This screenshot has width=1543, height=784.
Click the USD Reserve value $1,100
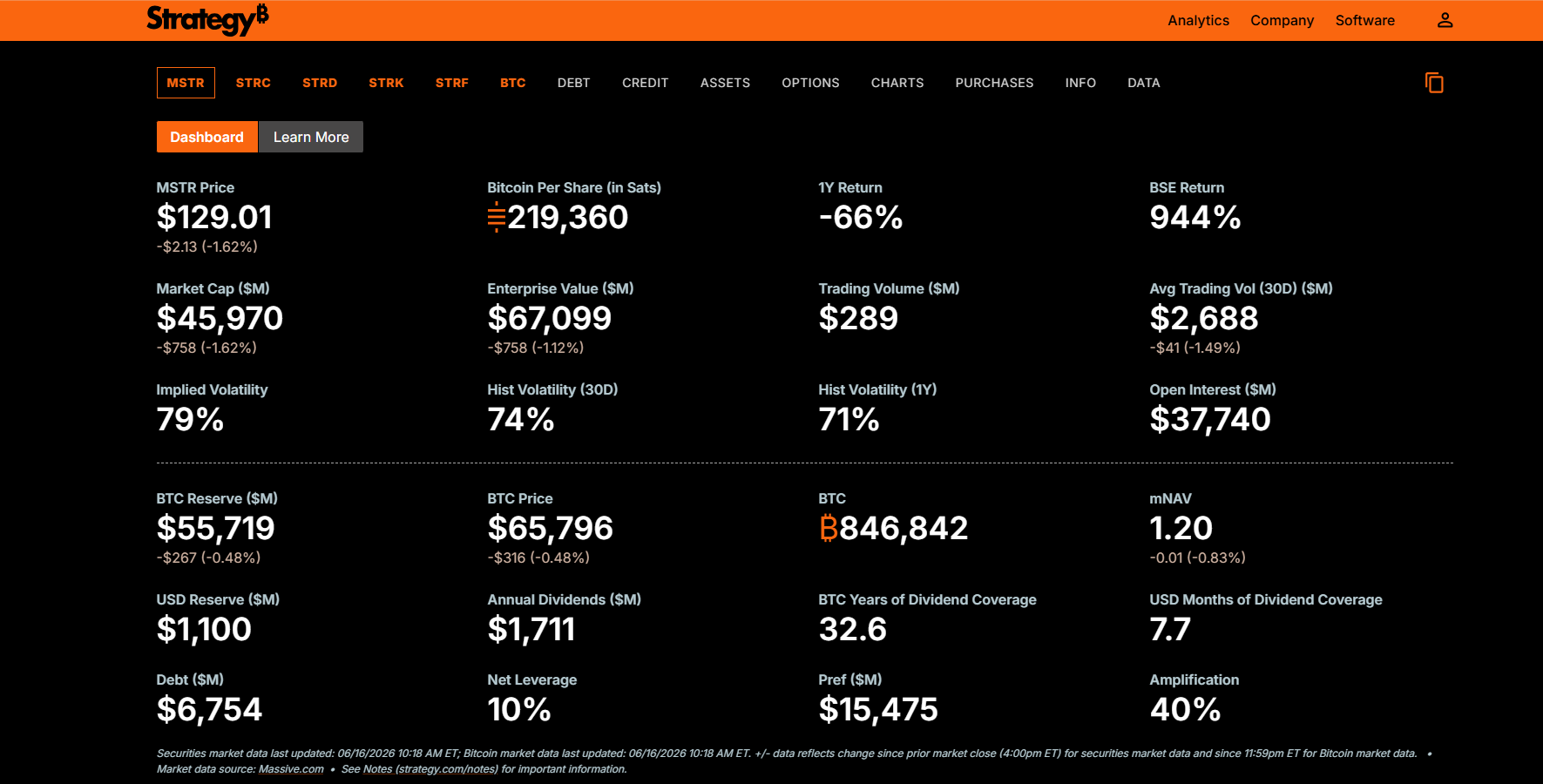(x=204, y=629)
